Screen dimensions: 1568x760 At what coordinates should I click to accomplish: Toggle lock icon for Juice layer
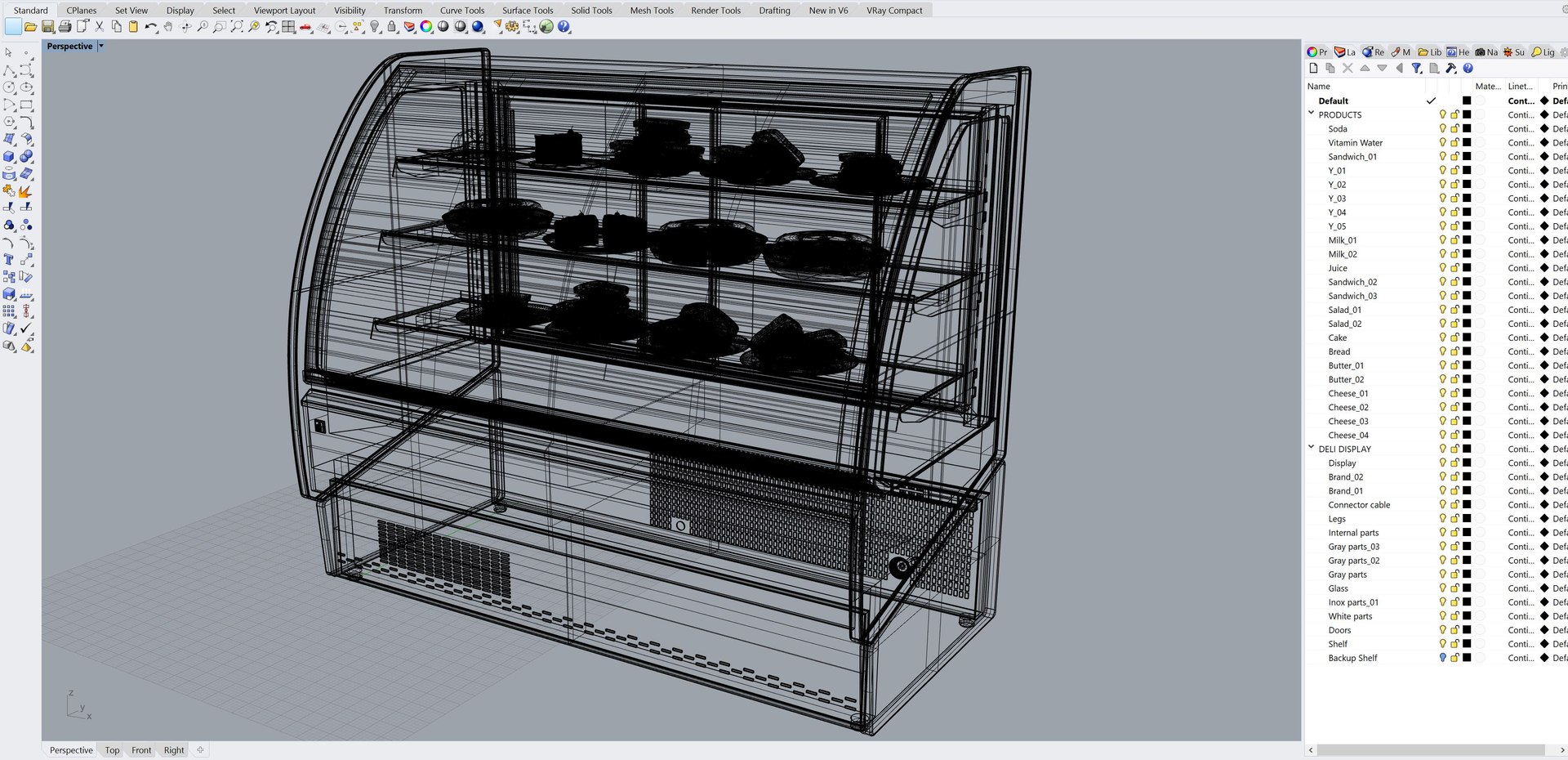click(x=1454, y=268)
